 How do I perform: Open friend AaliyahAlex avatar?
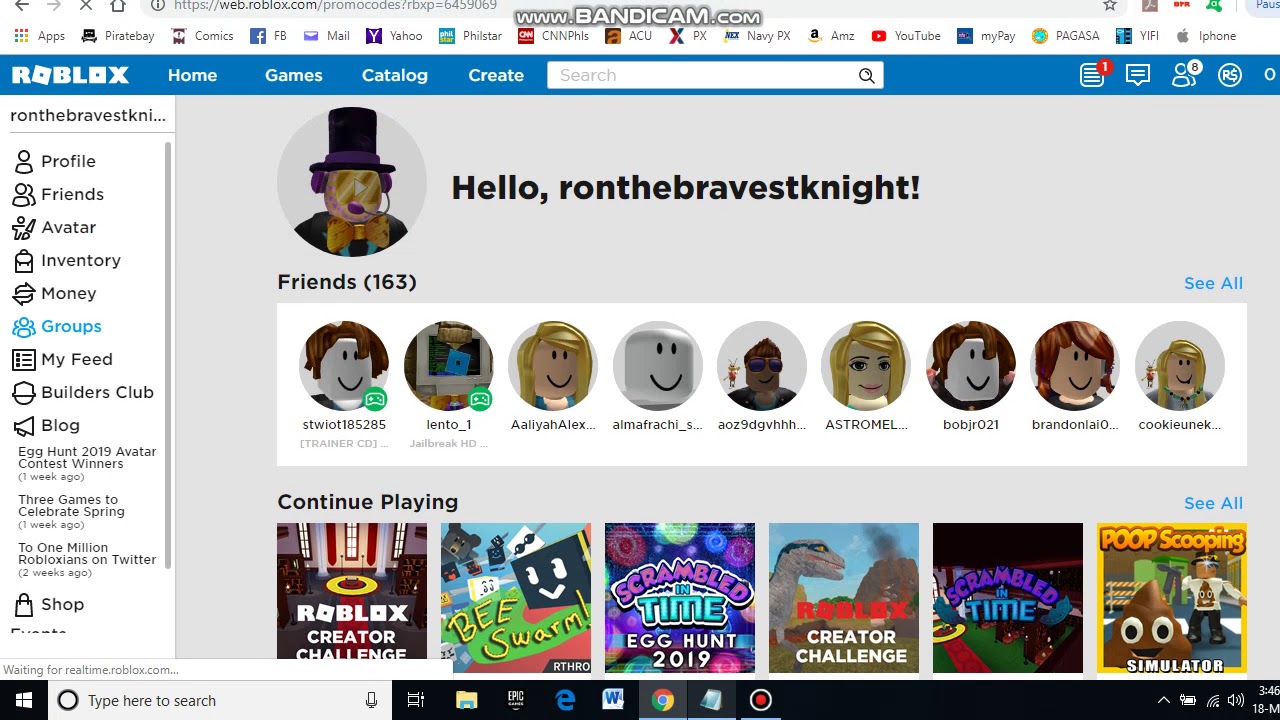tap(553, 366)
